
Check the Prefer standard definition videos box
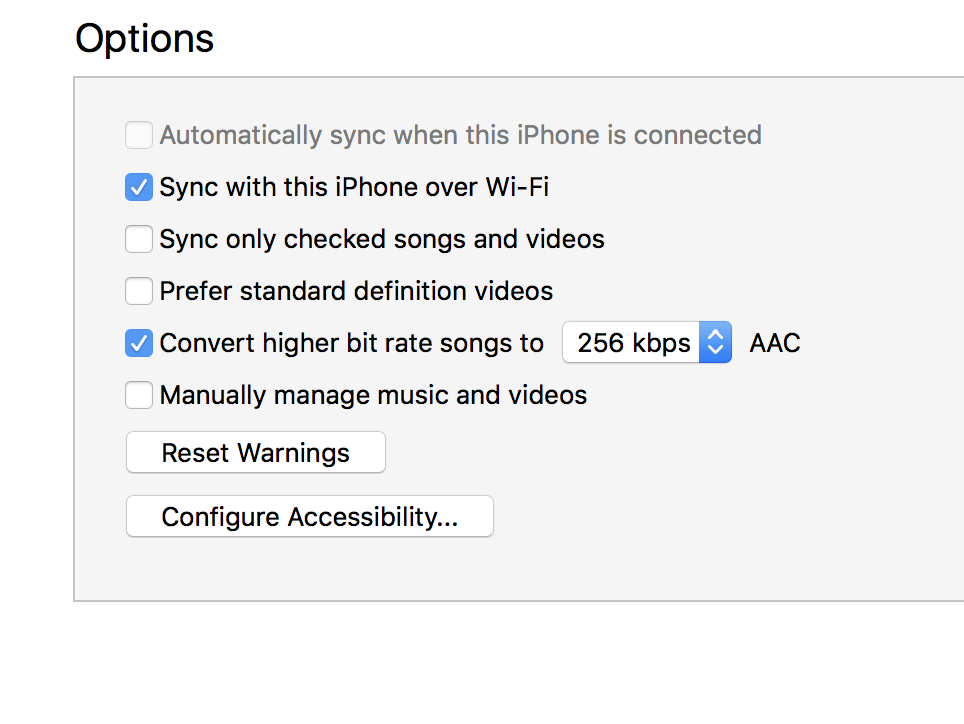pos(138,291)
